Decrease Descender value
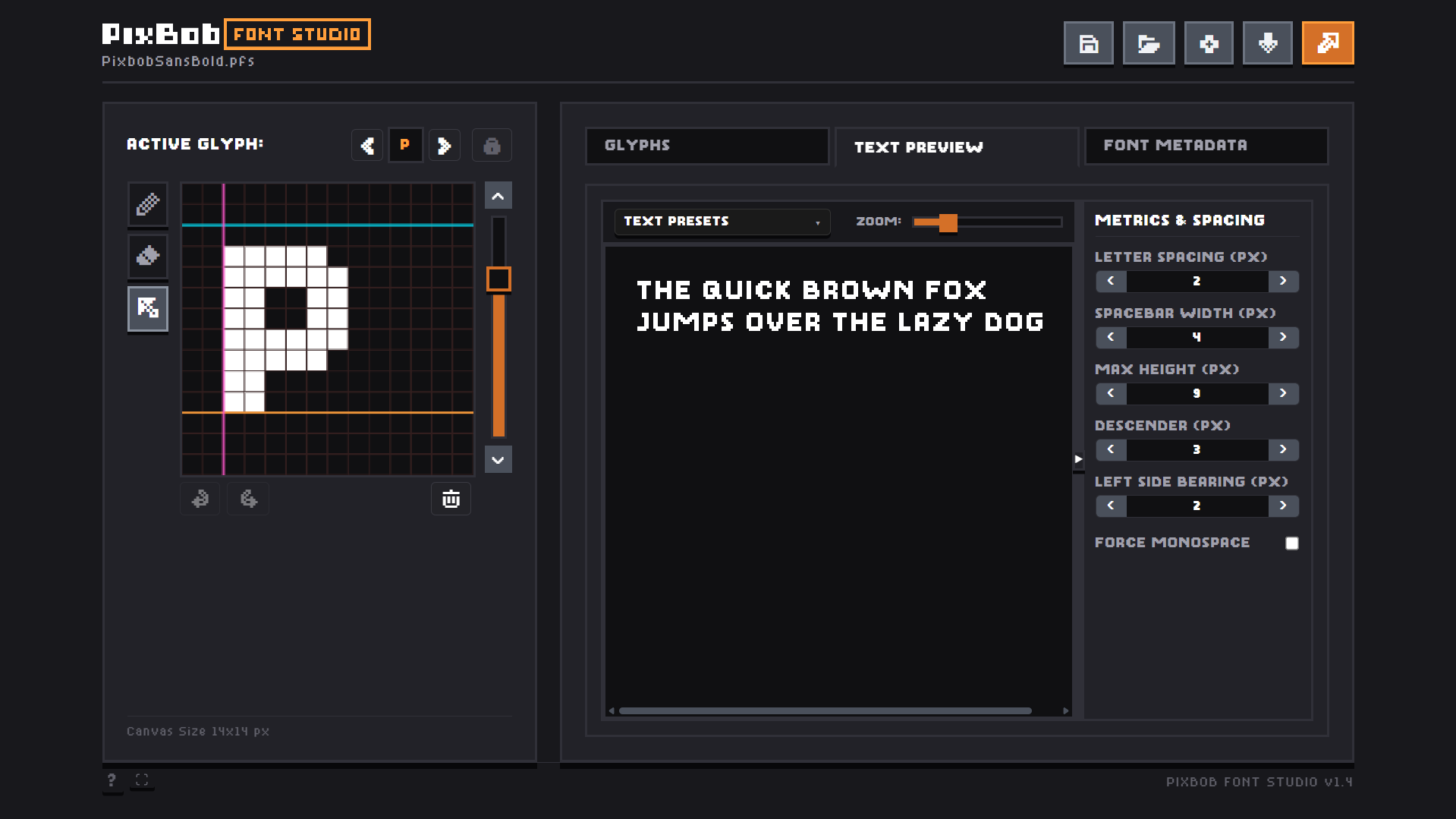 coord(1111,449)
